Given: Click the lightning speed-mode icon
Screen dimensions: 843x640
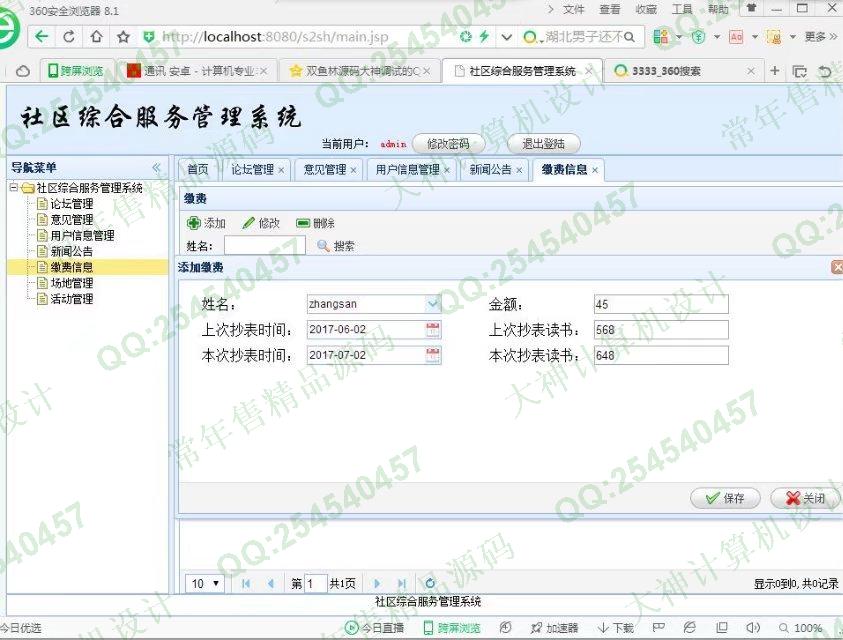Looking at the screenshot, I should (484, 36).
